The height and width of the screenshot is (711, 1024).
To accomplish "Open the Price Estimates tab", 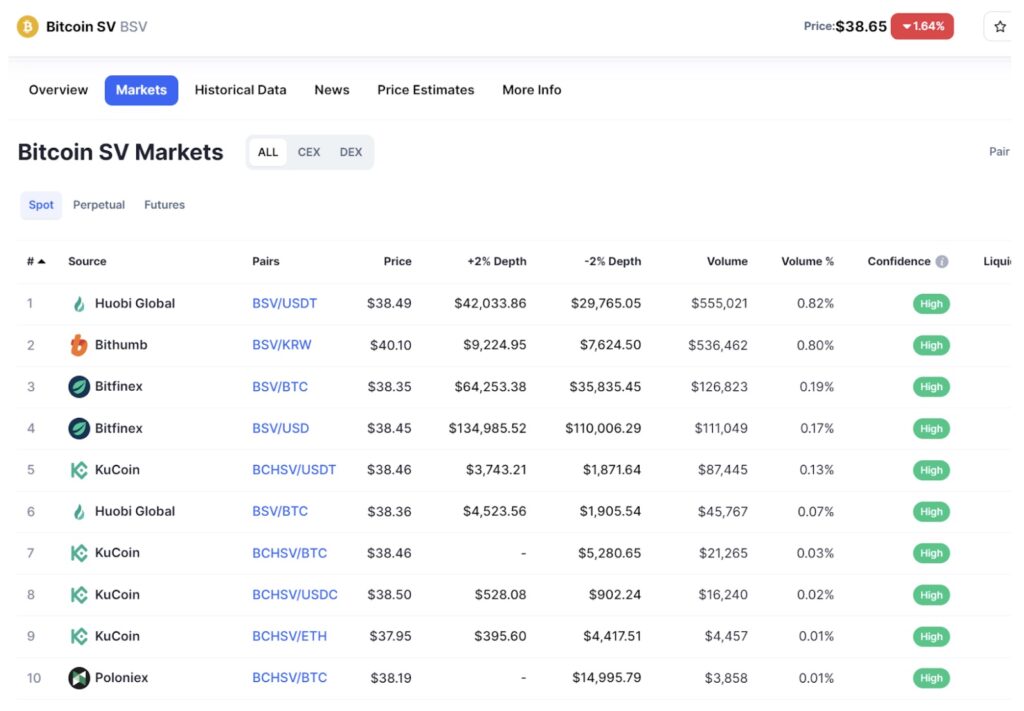I will pyautogui.click(x=426, y=90).
